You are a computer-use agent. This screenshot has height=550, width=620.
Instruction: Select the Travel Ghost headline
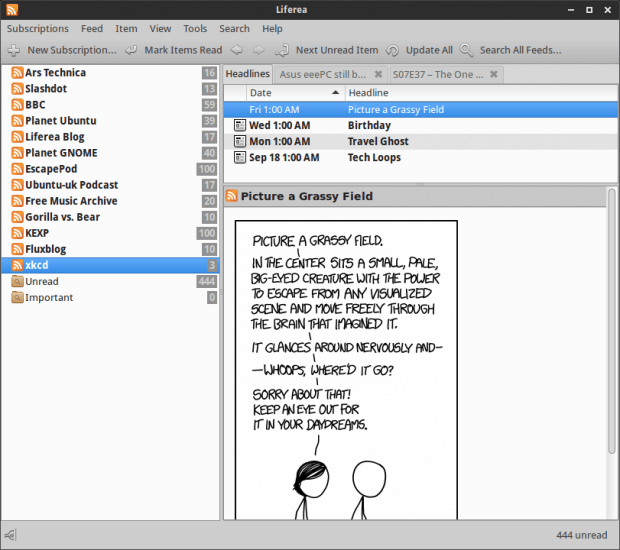[x=378, y=141]
